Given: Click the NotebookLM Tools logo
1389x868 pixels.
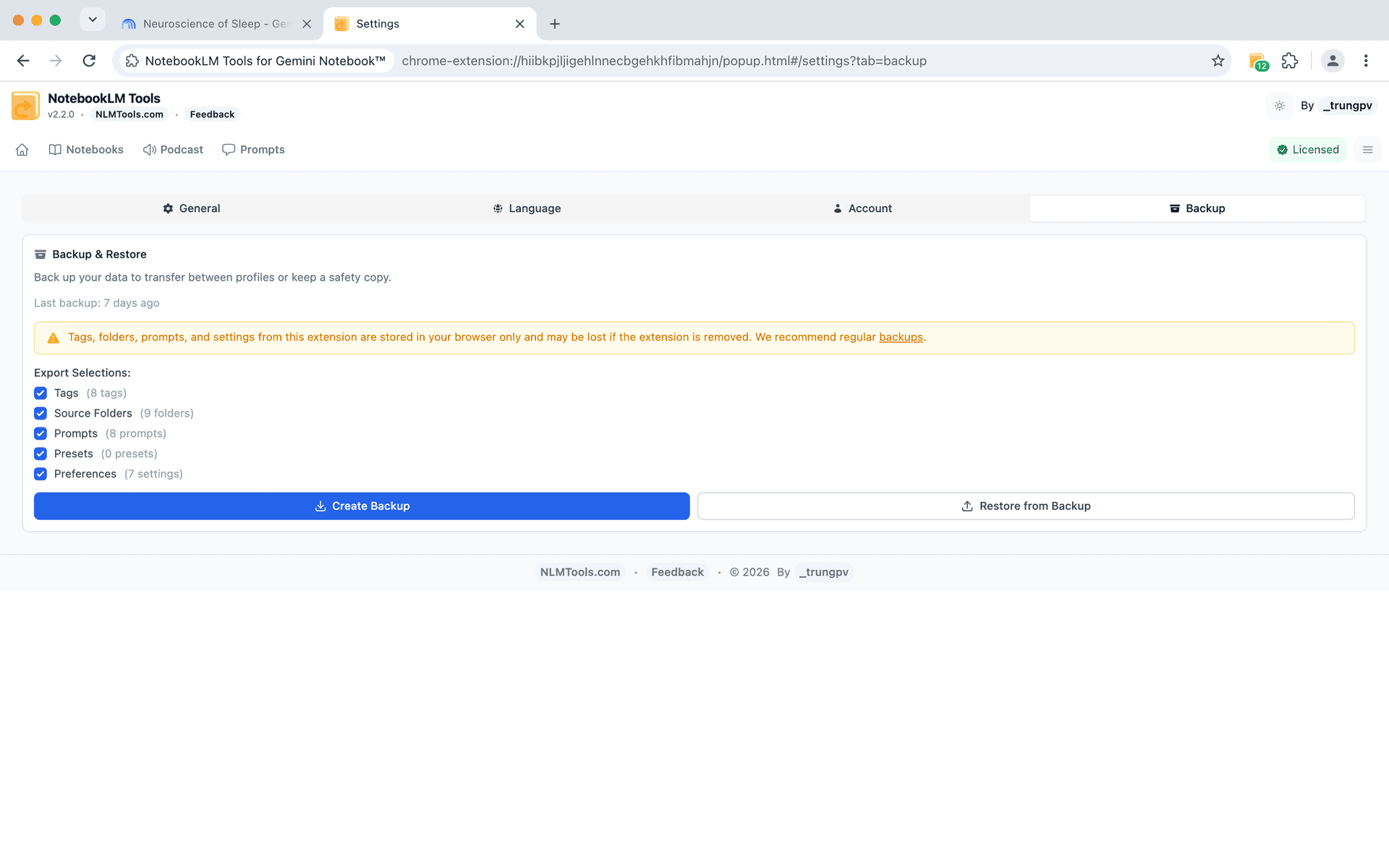Looking at the screenshot, I should point(25,106).
